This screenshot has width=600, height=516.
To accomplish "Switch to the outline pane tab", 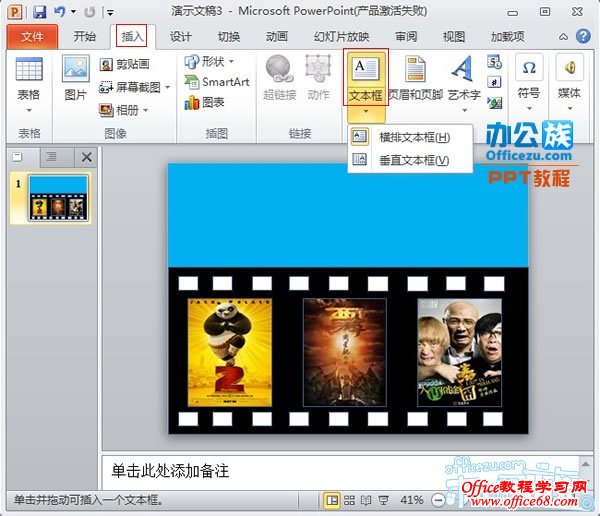I will (x=51, y=157).
